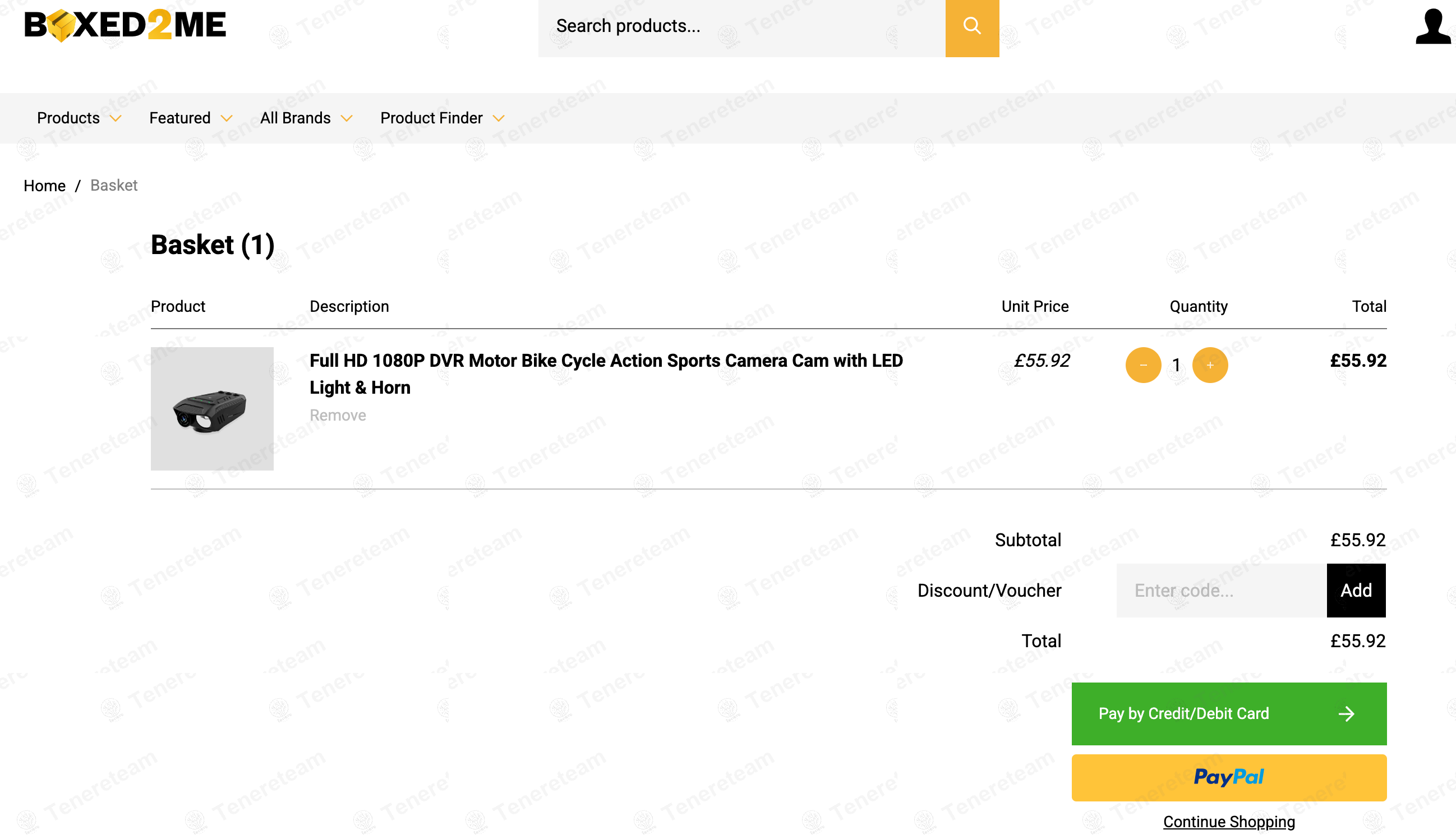Expand the Products menu
This screenshot has width=1456, height=839.
79,118
